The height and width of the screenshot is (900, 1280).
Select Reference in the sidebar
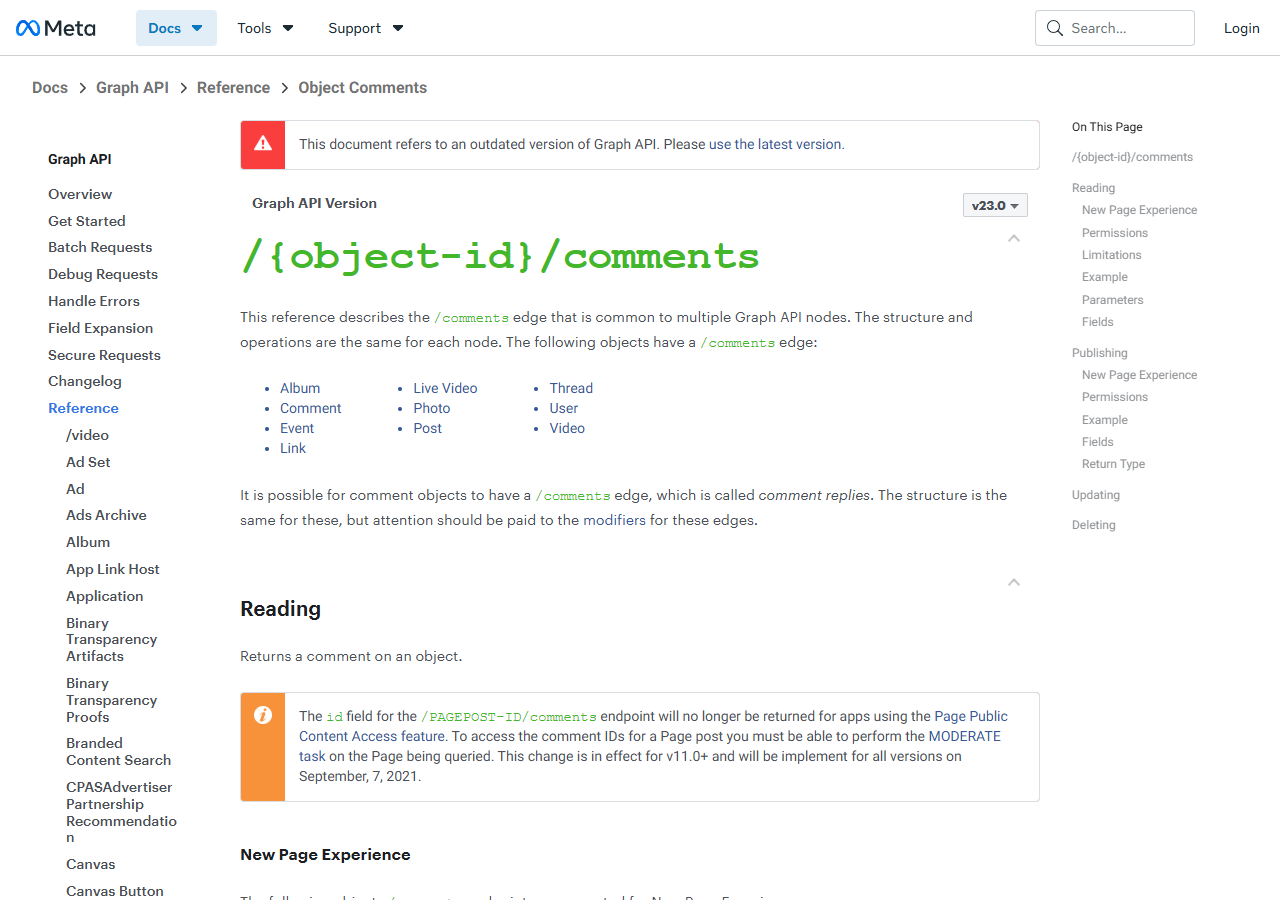tap(83, 408)
